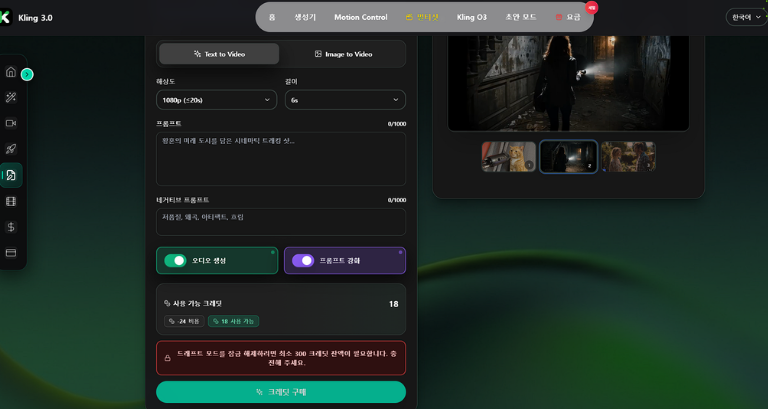
Task: Open the credit card sidebar icon
Action: (11, 253)
